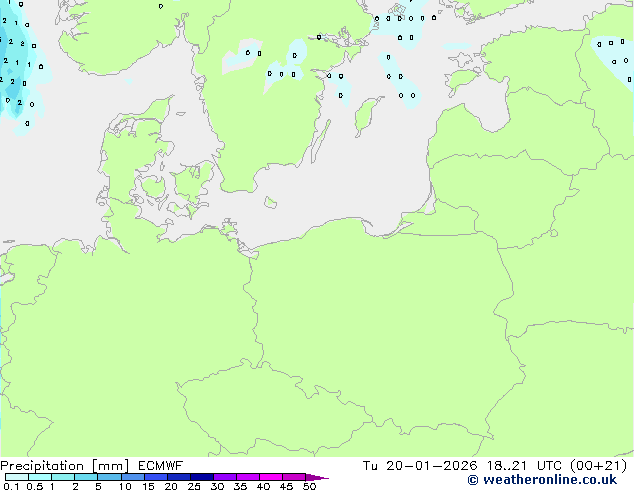Click the 10–15 mm legend color swatch

[133, 477]
